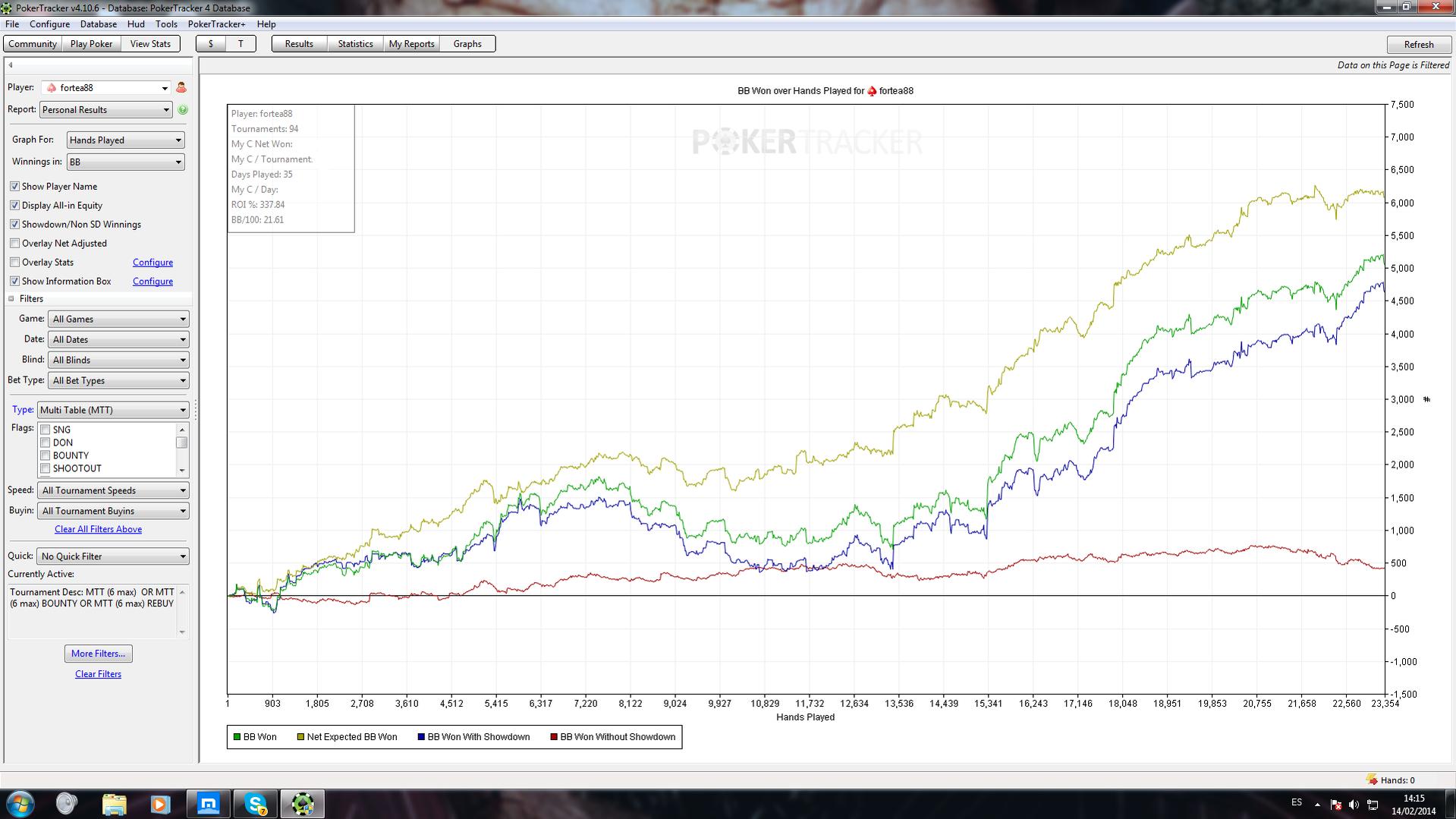Viewport: 1456px width, 819px height.
Task: Check the BOUNTY flag checkbox
Action: pyautogui.click(x=45, y=455)
